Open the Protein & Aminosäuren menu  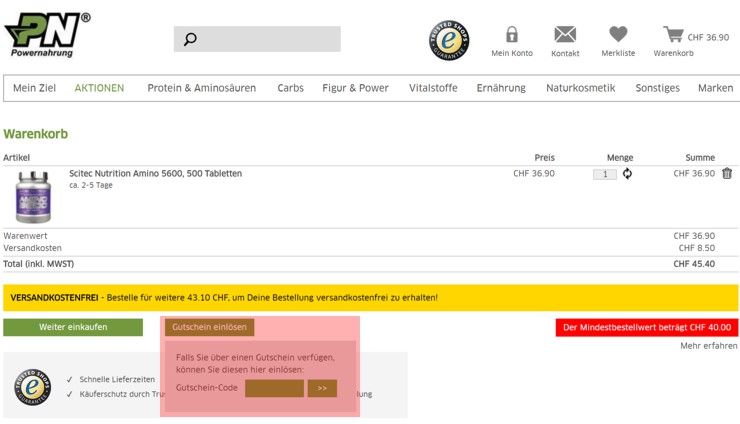point(201,88)
